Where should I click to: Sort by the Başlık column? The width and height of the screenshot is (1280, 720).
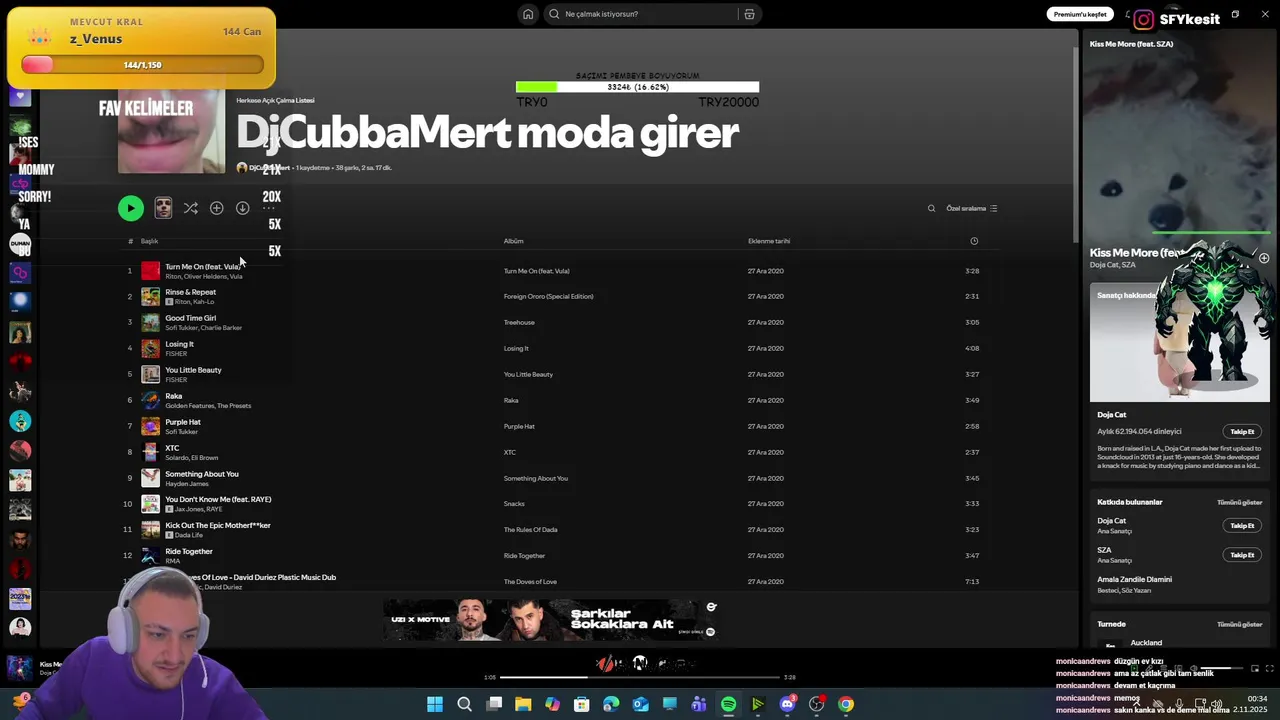click(x=149, y=241)
